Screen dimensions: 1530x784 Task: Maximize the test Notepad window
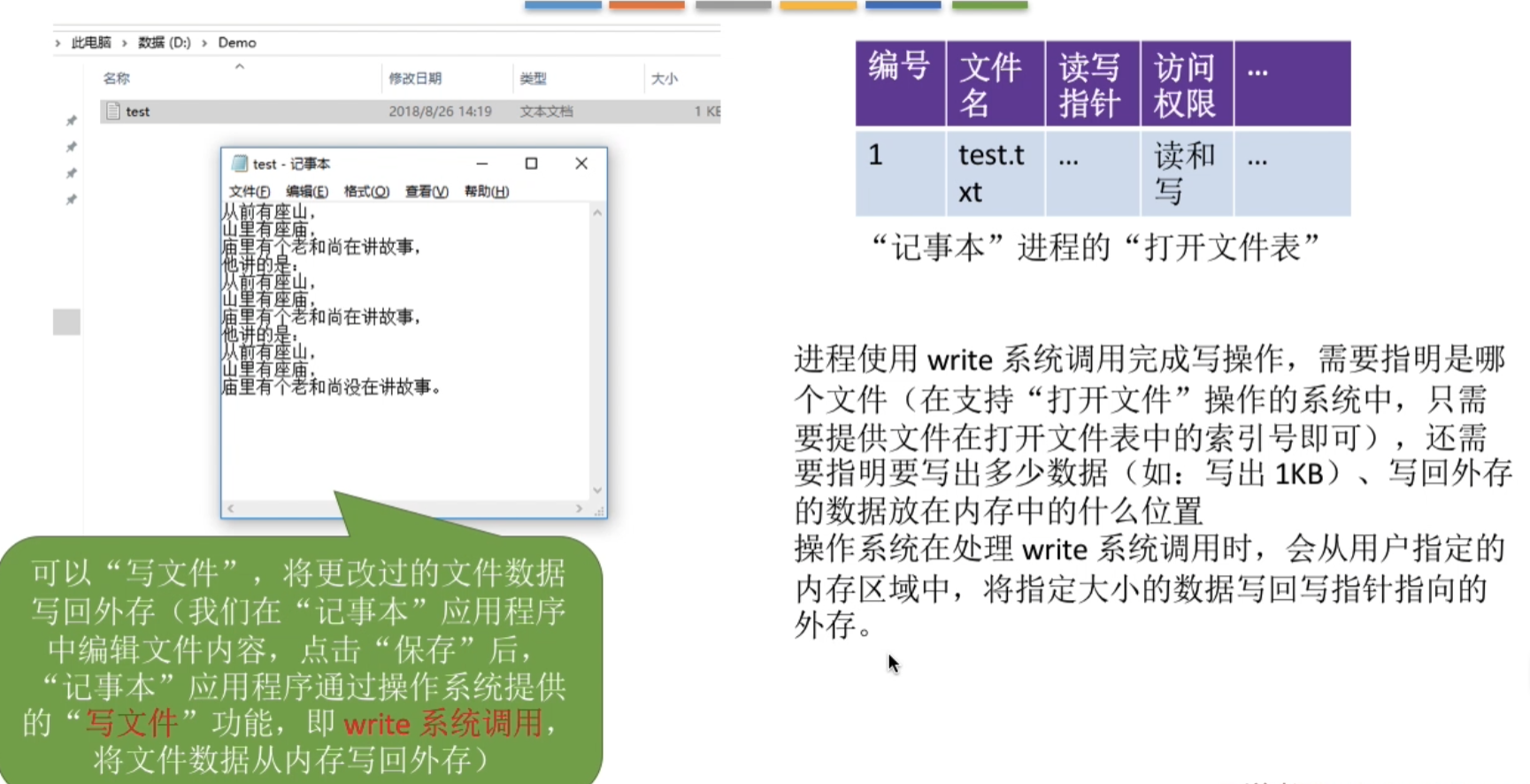(x=531, y=164)
